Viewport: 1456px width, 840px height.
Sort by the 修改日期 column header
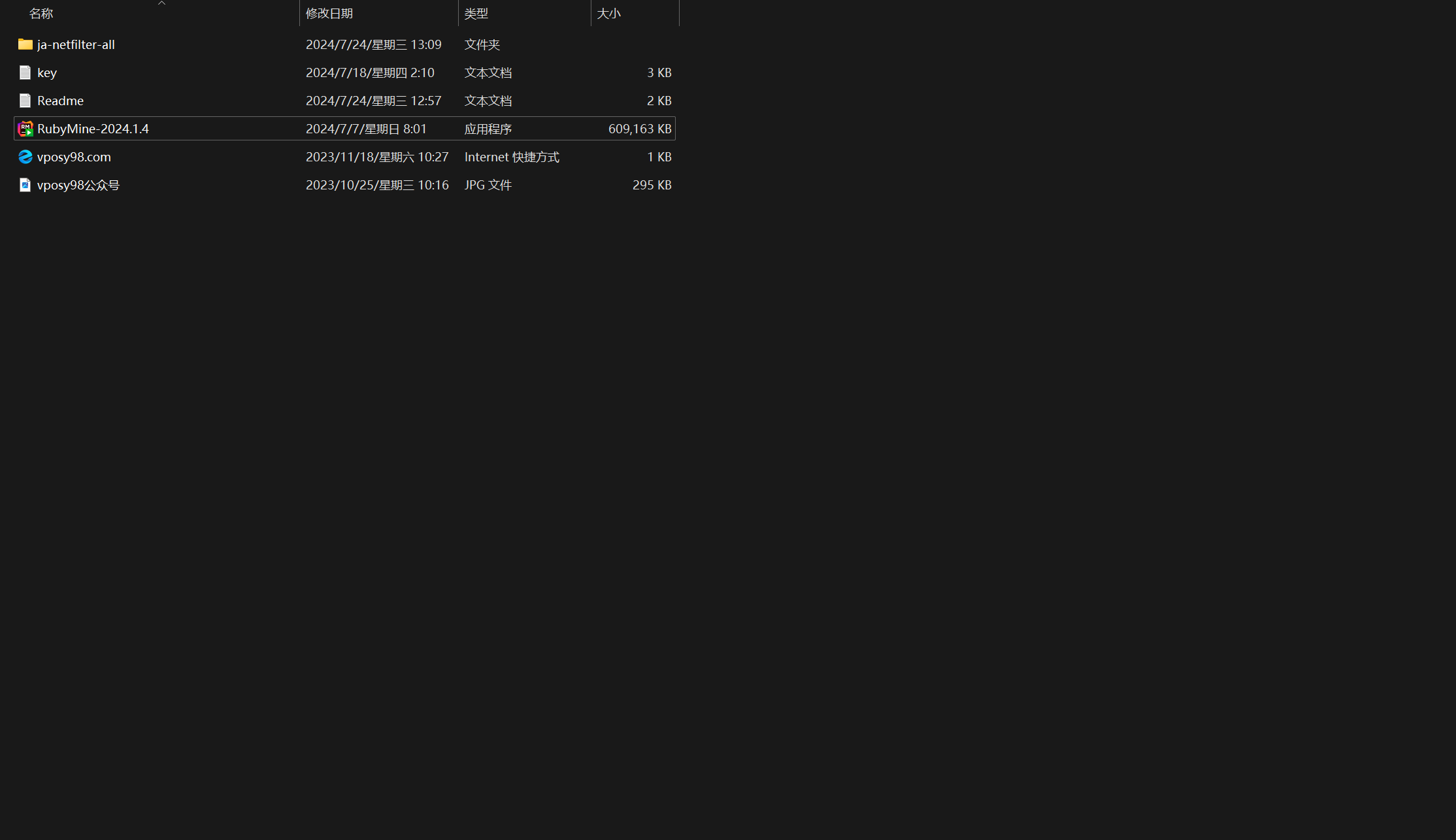click(329, 14)
